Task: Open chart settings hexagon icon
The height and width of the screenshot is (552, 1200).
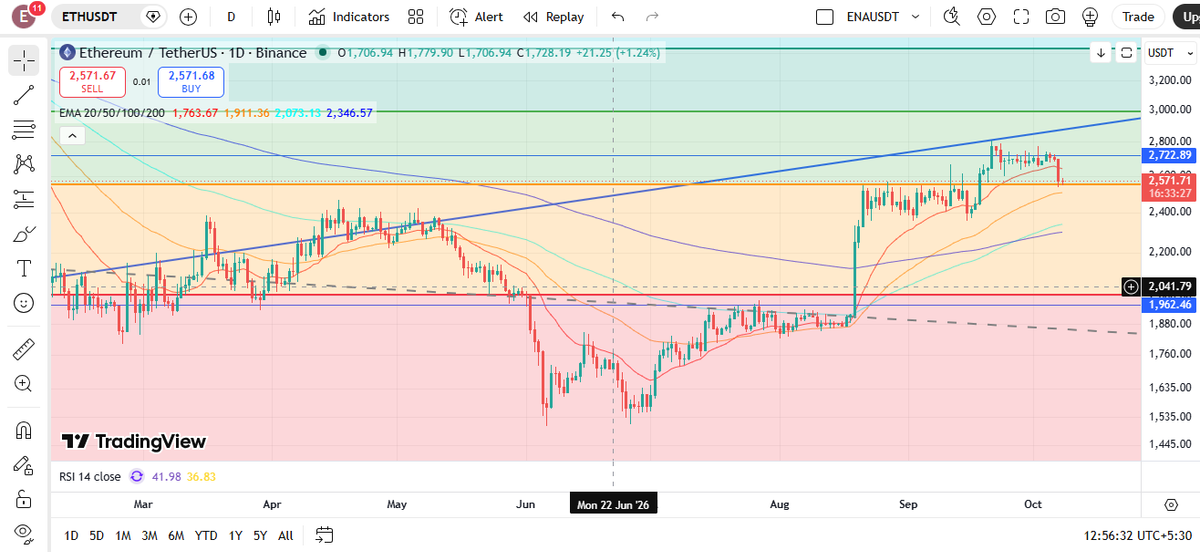Action: (x=987, y=17)
